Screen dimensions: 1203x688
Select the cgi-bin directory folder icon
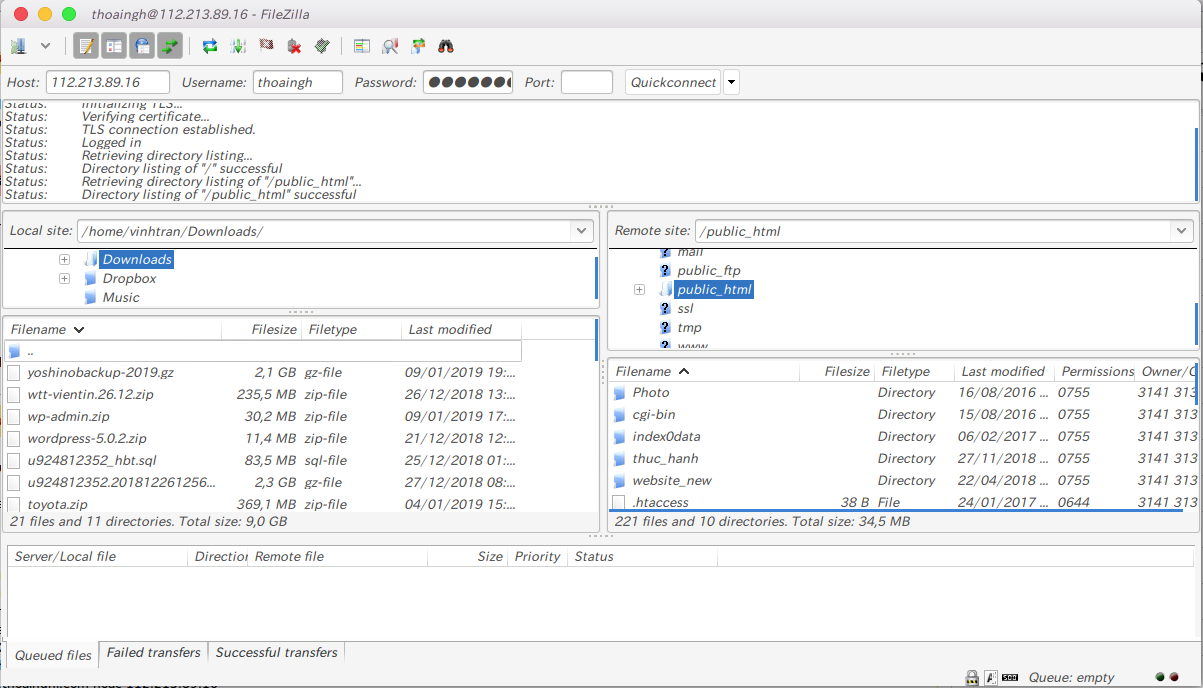619,414
